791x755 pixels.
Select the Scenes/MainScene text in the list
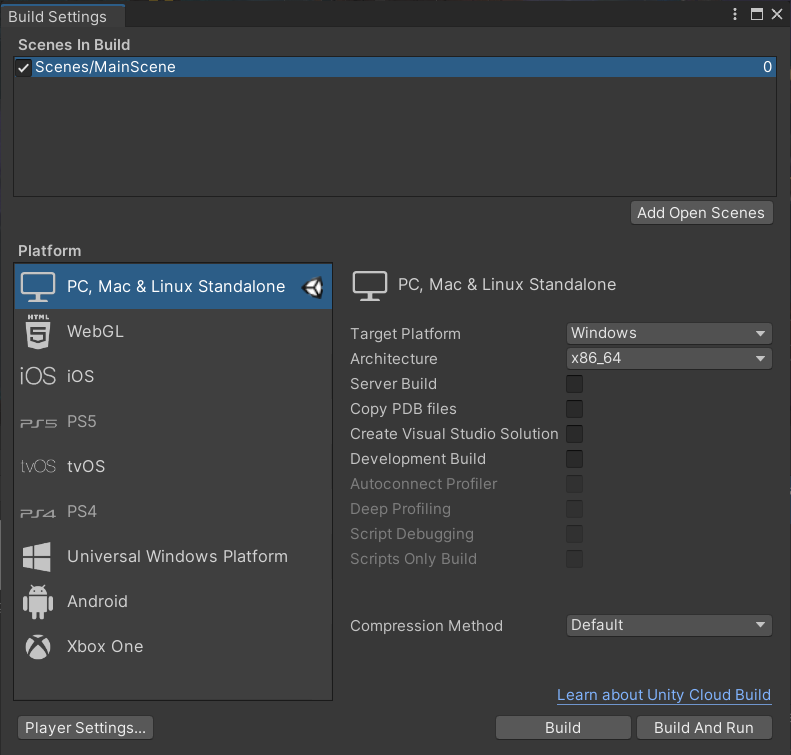[x=105, y=67]
